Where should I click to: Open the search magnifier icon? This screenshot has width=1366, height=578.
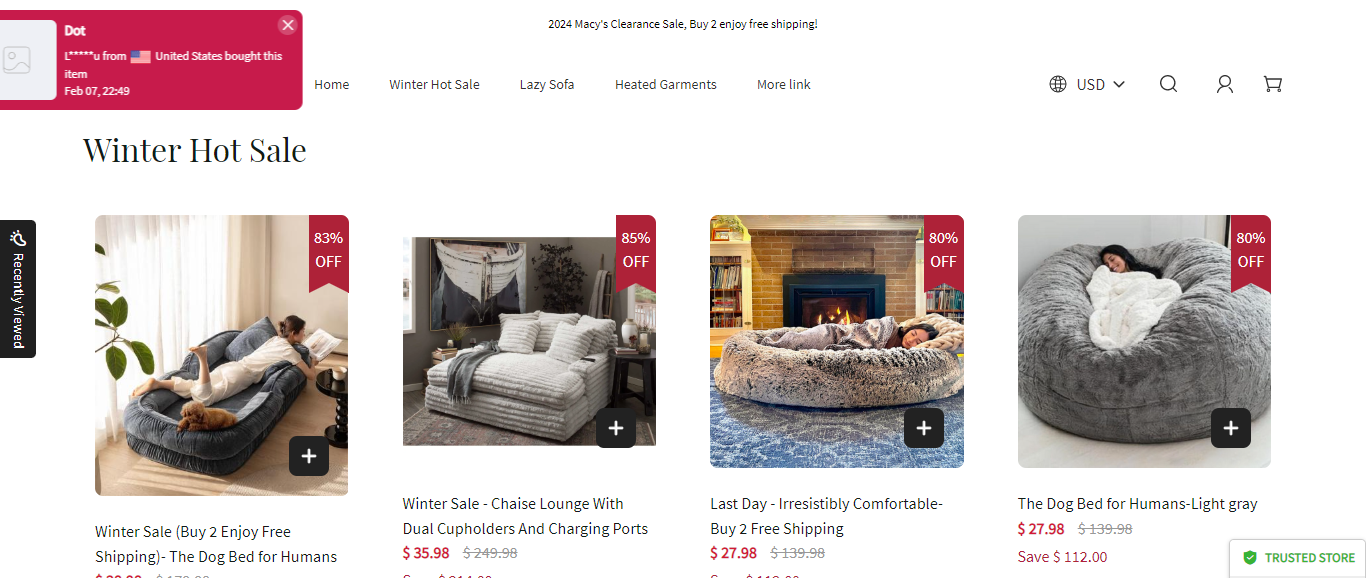click(x=1168, y=84)
